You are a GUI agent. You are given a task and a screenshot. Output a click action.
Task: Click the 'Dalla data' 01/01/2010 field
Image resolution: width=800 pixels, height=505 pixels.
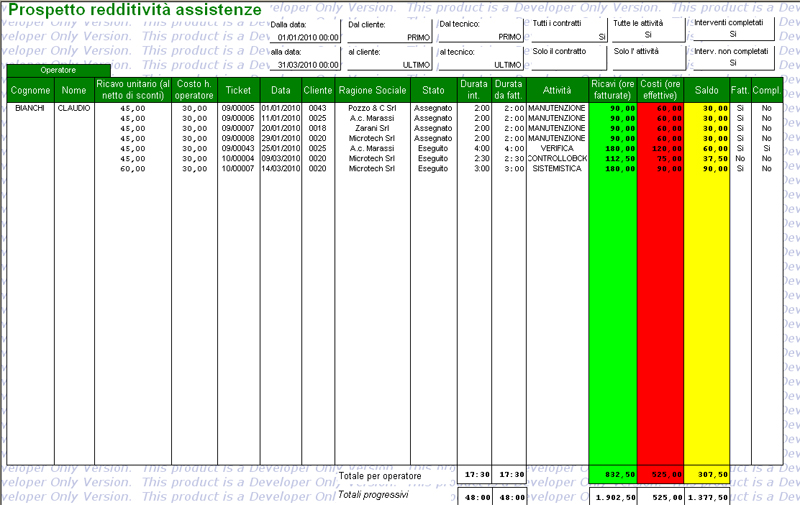click(305, 31)
